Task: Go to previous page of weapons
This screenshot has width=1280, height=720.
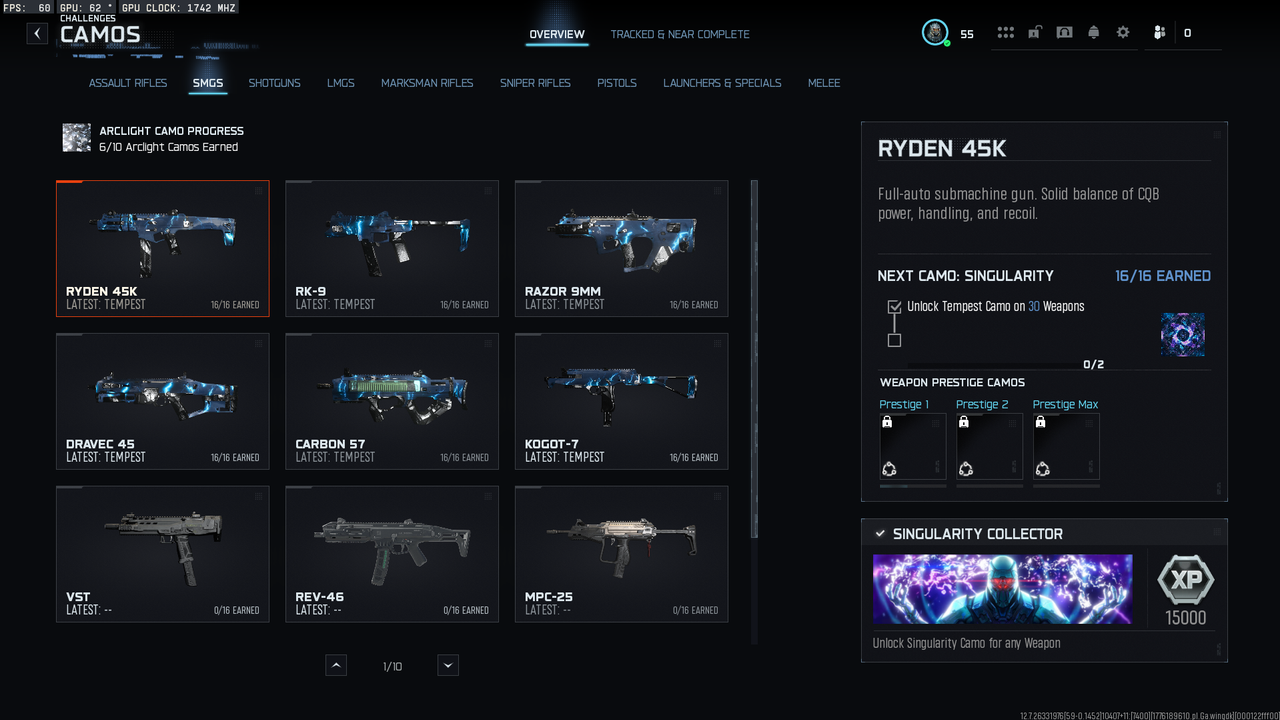Action: tap(336, 665)
